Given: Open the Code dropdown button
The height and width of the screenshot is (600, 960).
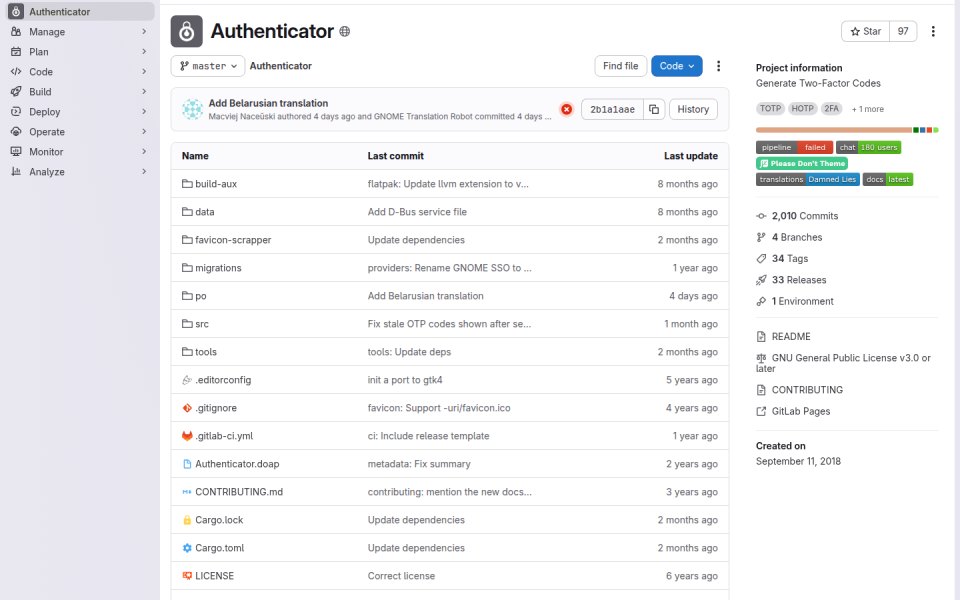Looking at the screenshot, I should (677, 66).
